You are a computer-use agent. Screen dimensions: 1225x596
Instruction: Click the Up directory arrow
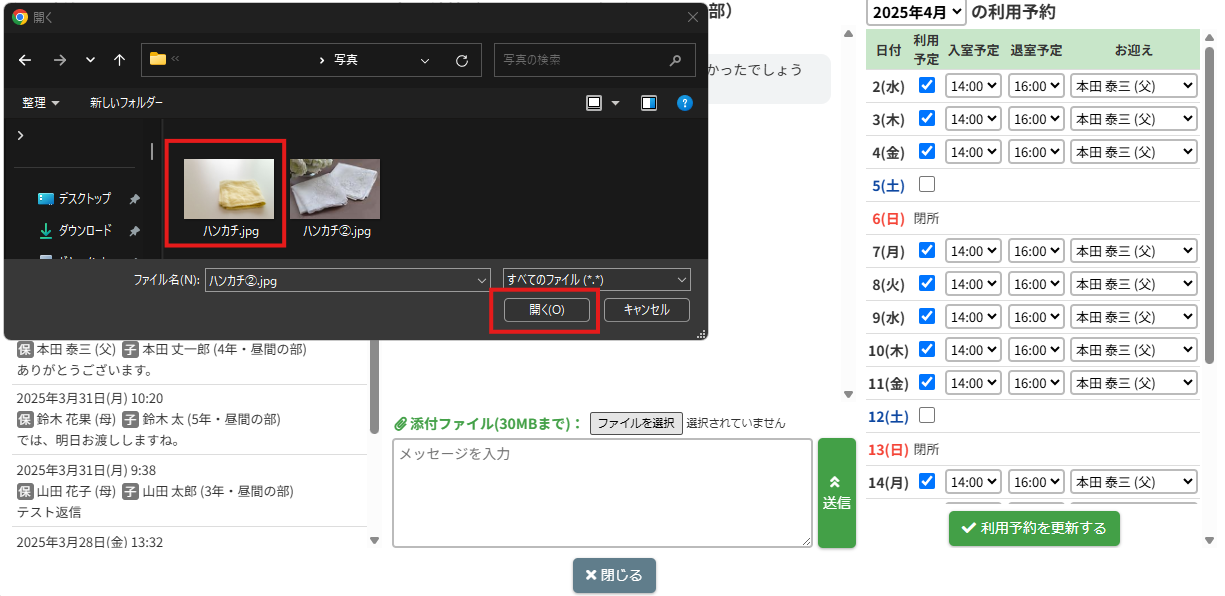(119, 60)
